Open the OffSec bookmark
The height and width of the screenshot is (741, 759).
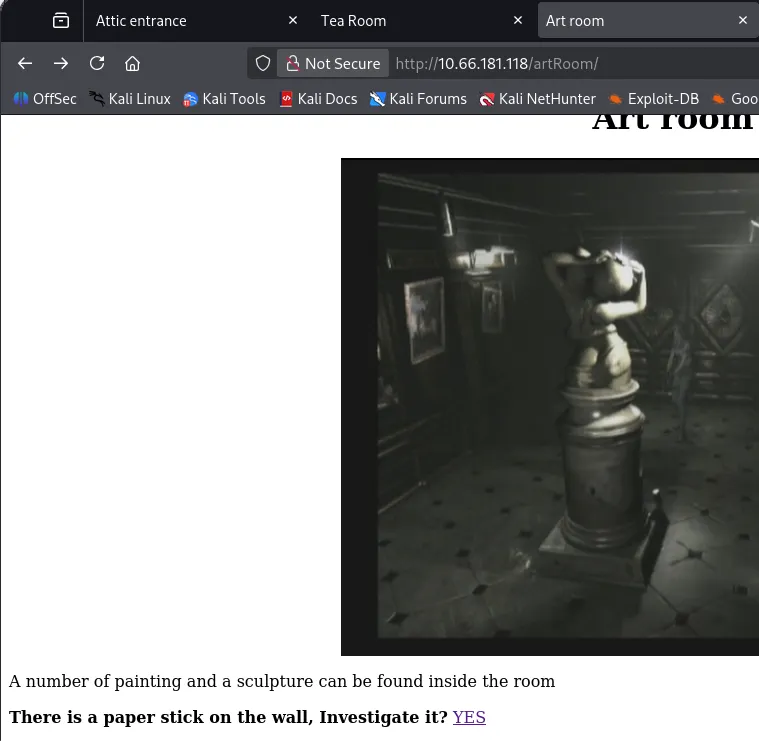pos(45,99)
